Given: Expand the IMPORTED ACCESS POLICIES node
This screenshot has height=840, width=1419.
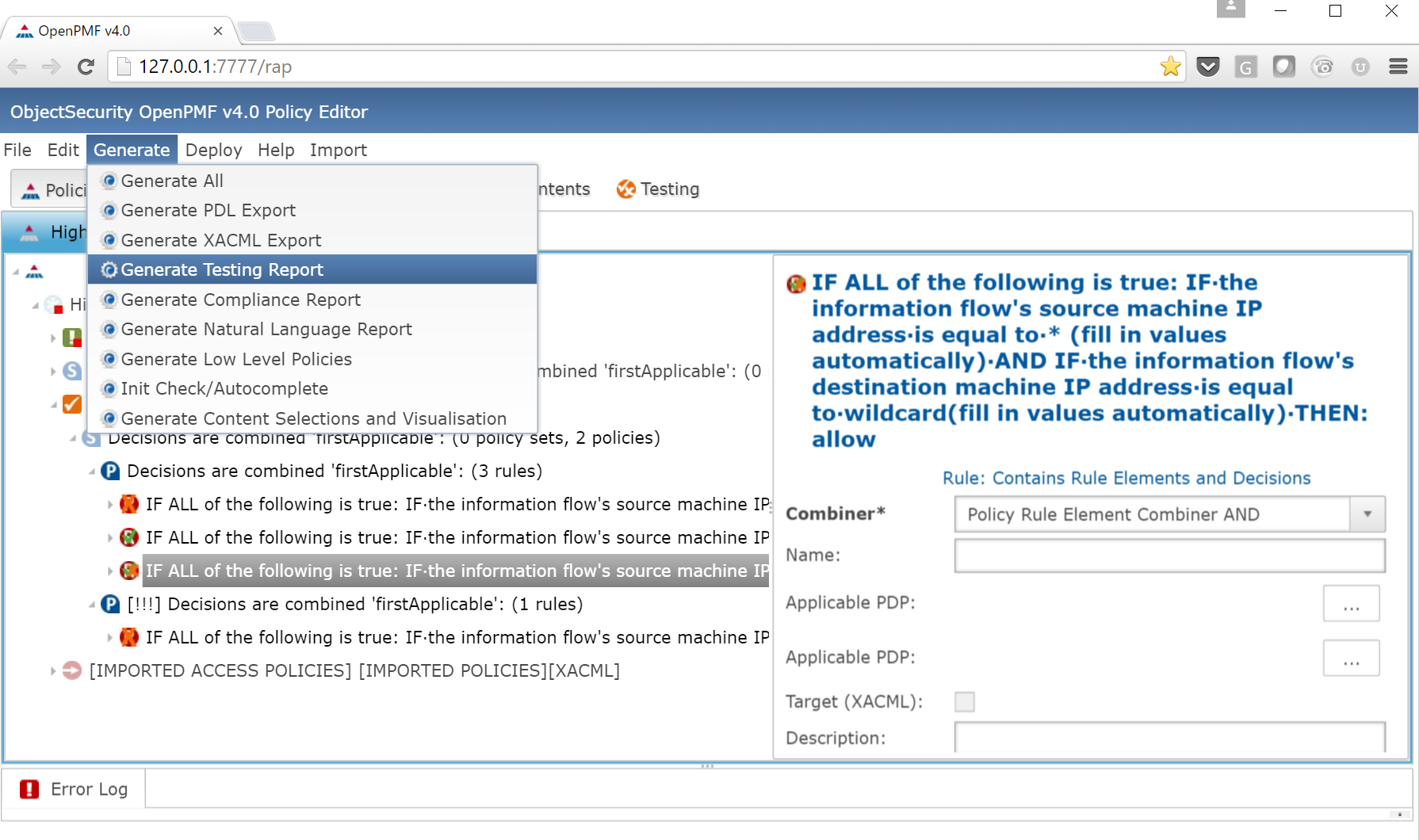Looking at the screenshot, I should 53,670.
